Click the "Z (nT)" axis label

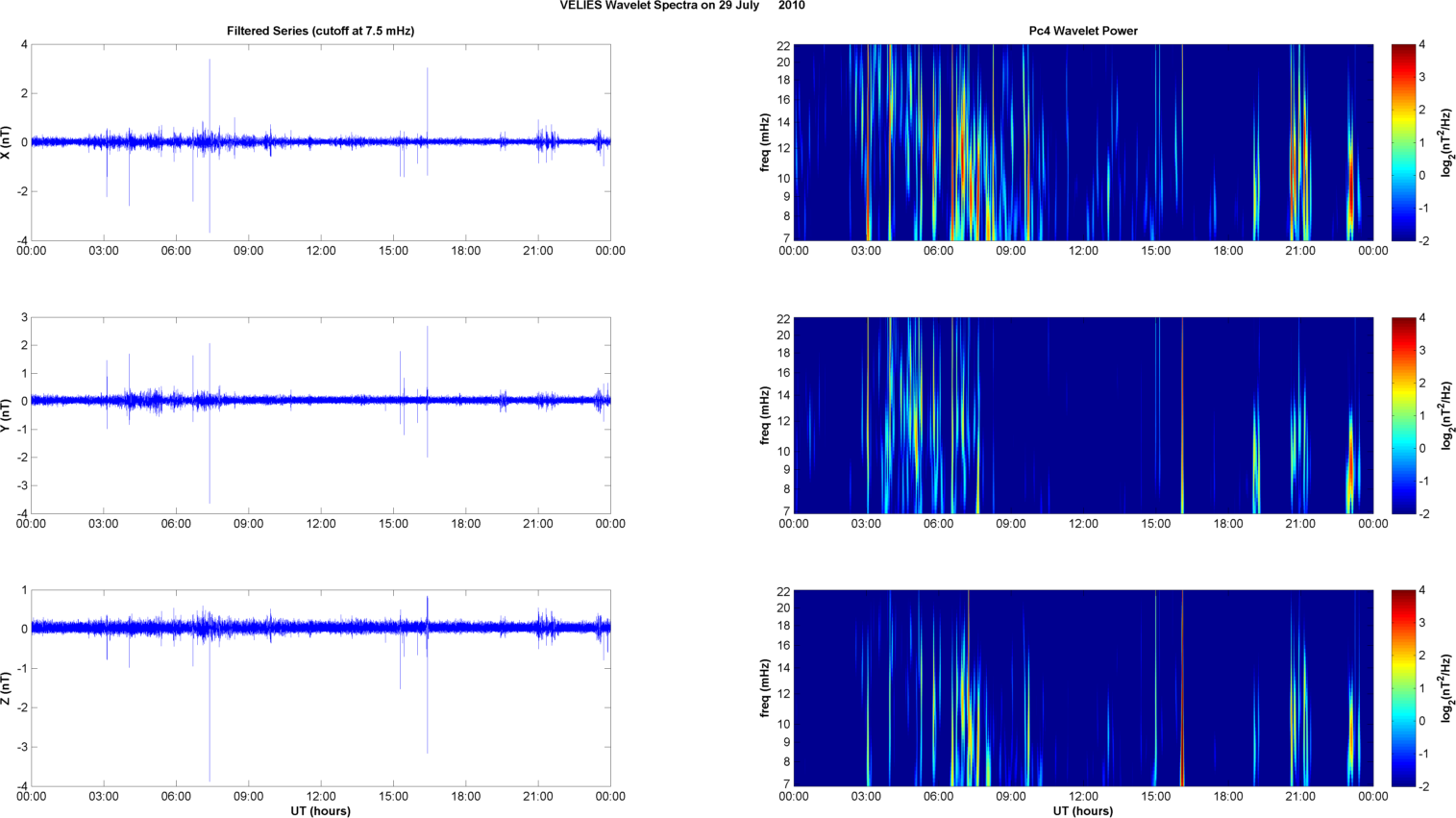(8, 688)
